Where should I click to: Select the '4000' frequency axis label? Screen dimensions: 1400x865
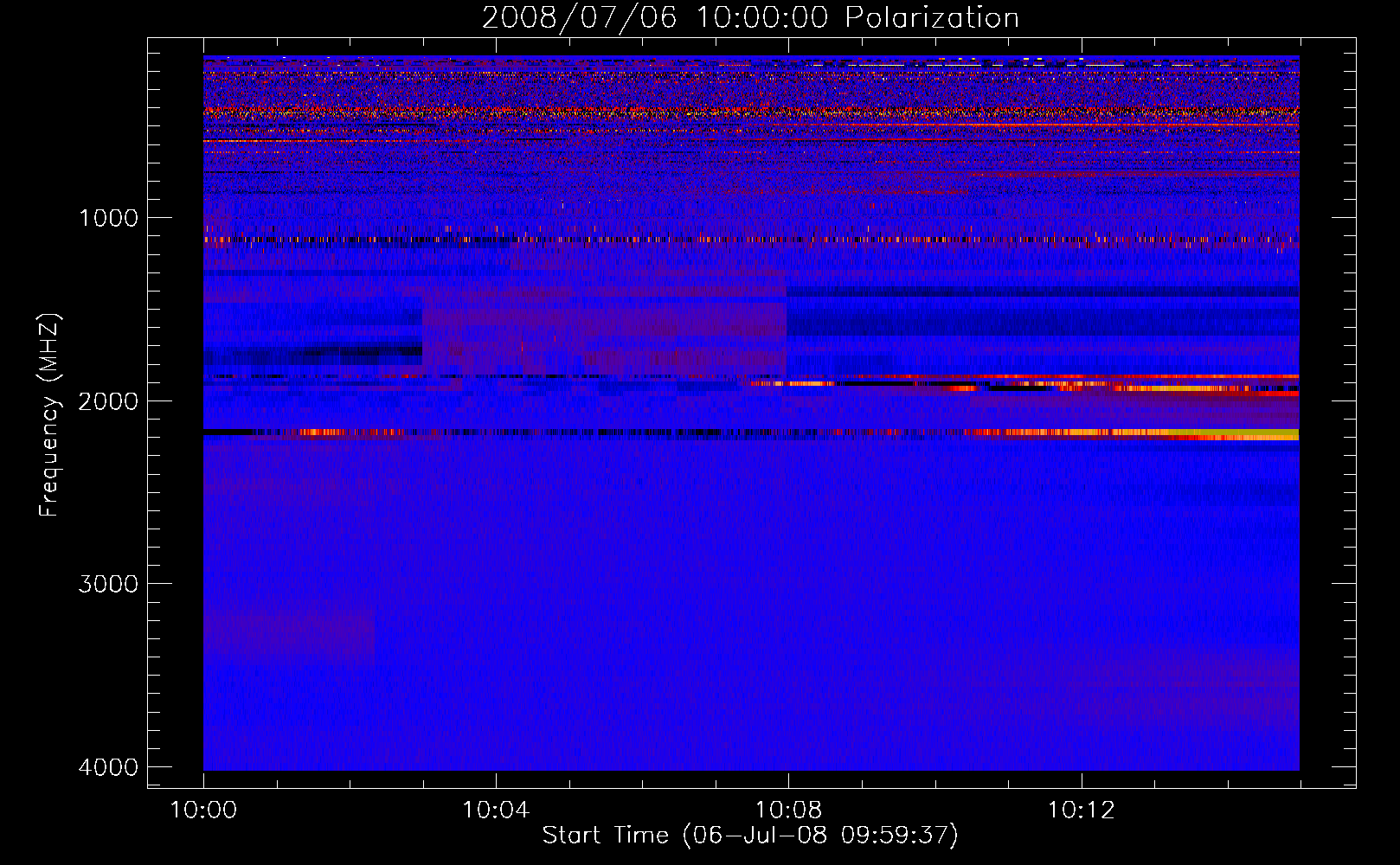108,767
